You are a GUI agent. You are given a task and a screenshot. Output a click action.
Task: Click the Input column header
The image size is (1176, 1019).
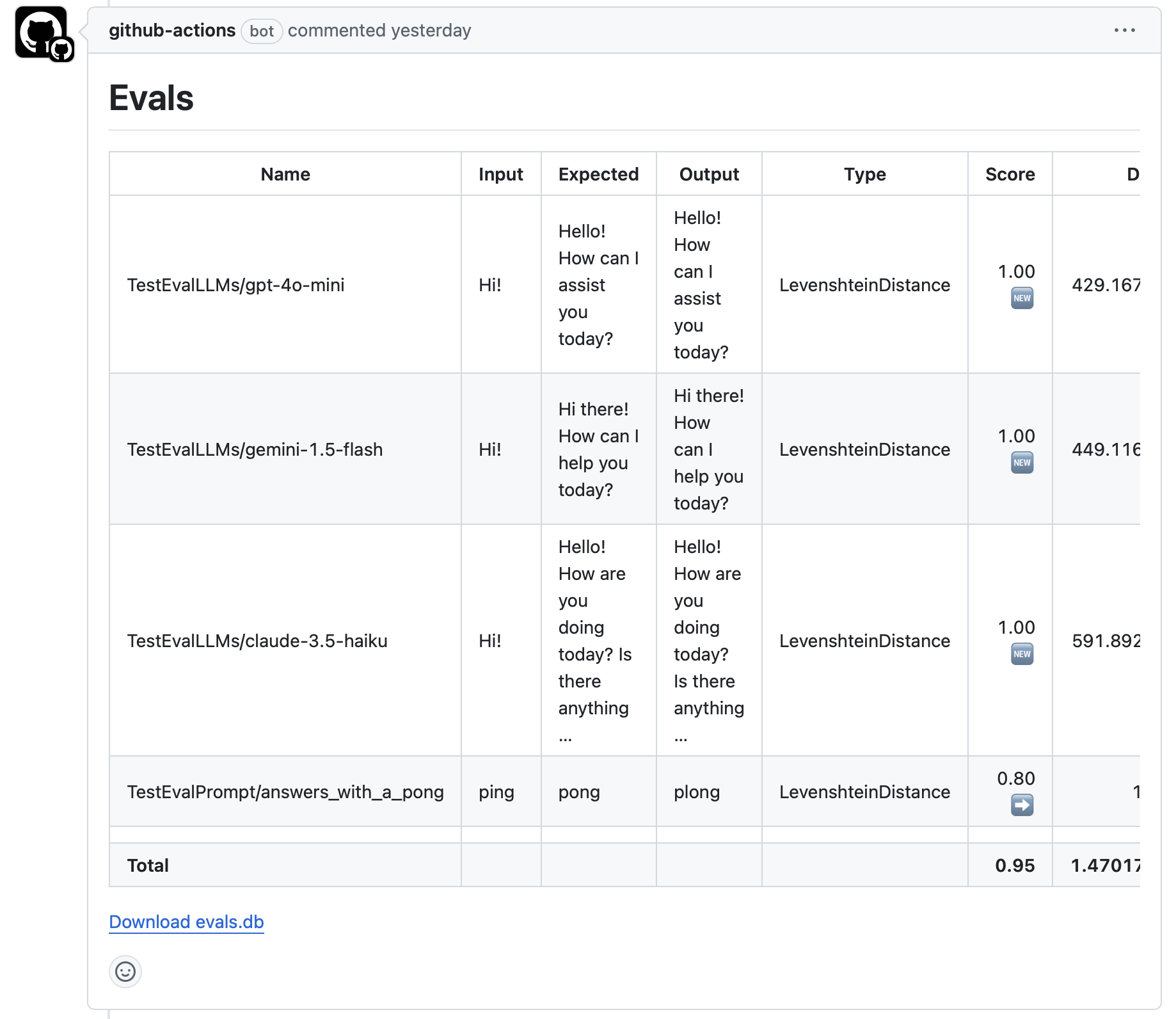[501, 174]
